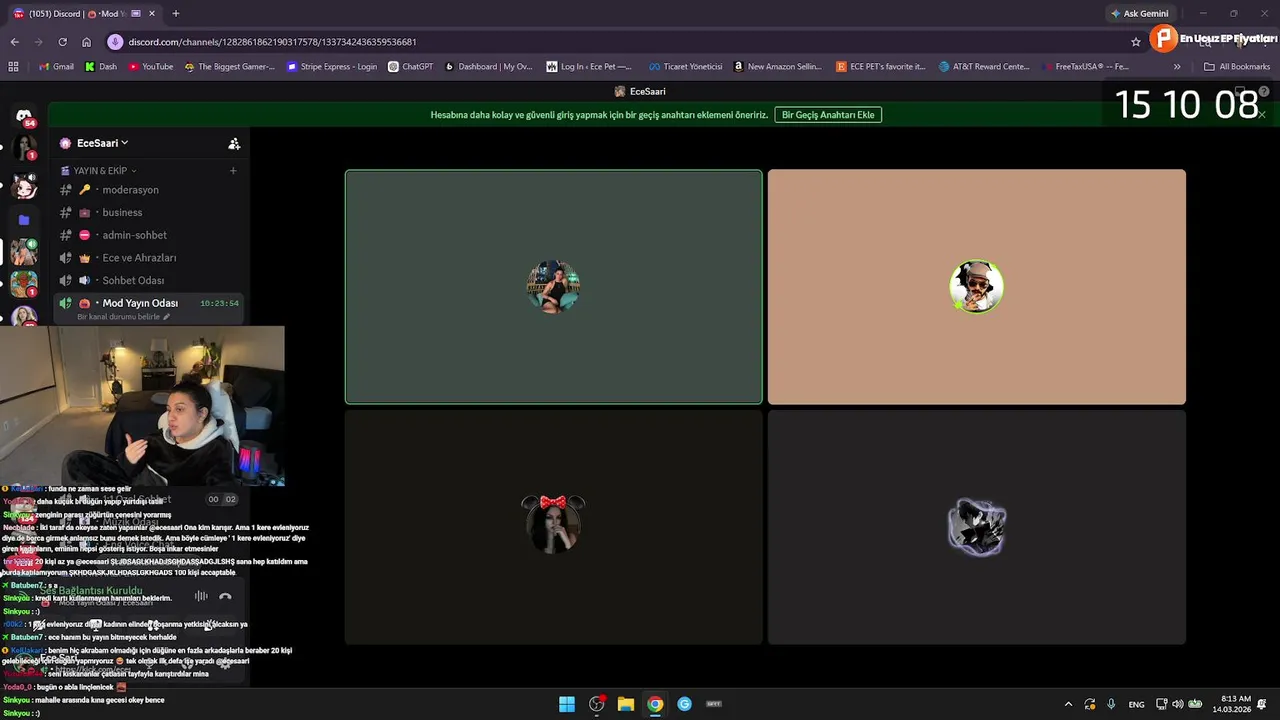The width and height of the screenshot is (1280, 720).
Task: Select the participant tile with red bow avatar
Action: click(553, 527)
